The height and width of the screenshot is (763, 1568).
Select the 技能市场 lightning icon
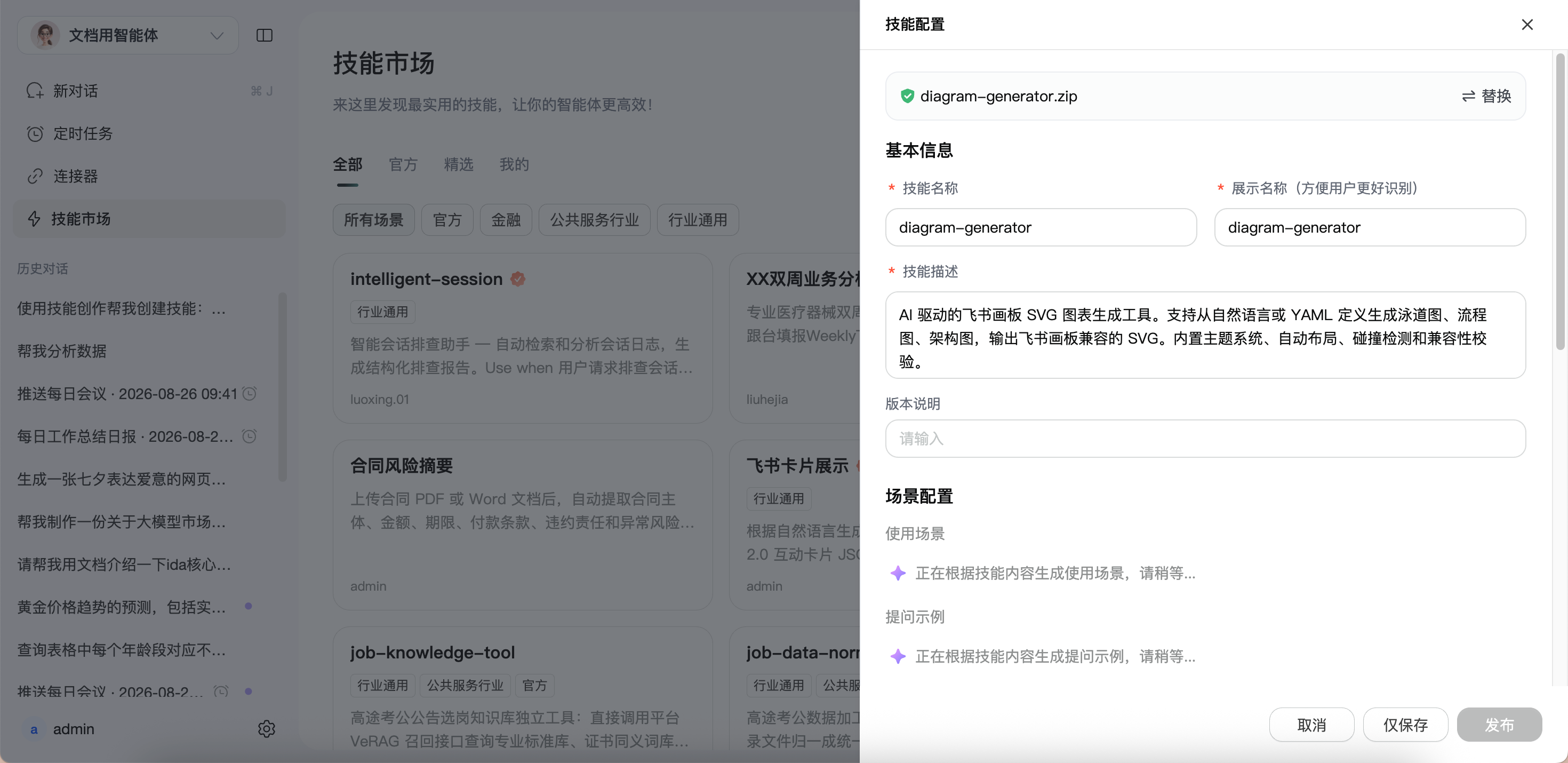[x=35, y=219]
